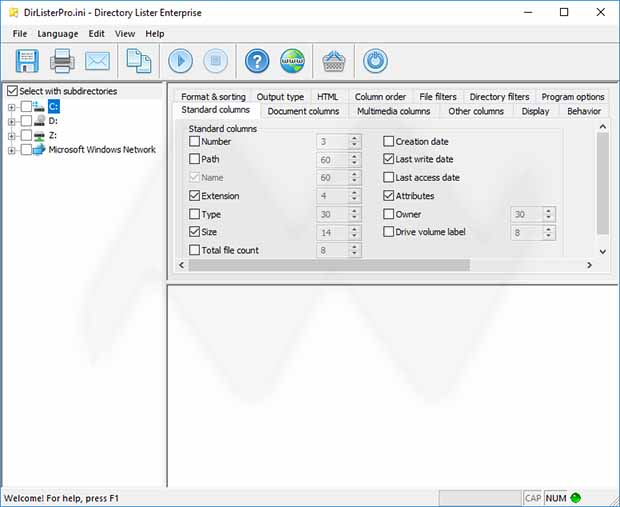This screenshot has height=507, width=620.
Task: Uncheck the Attributes checkbox
Action: (389, 196)
